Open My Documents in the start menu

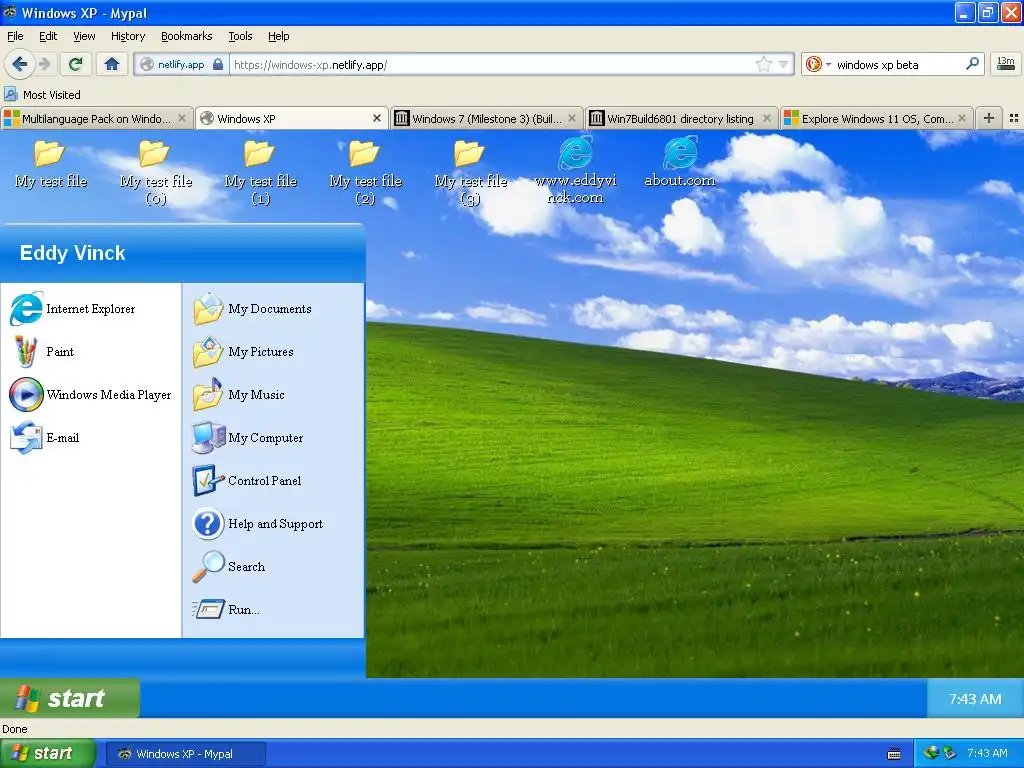tap(252, 309)
